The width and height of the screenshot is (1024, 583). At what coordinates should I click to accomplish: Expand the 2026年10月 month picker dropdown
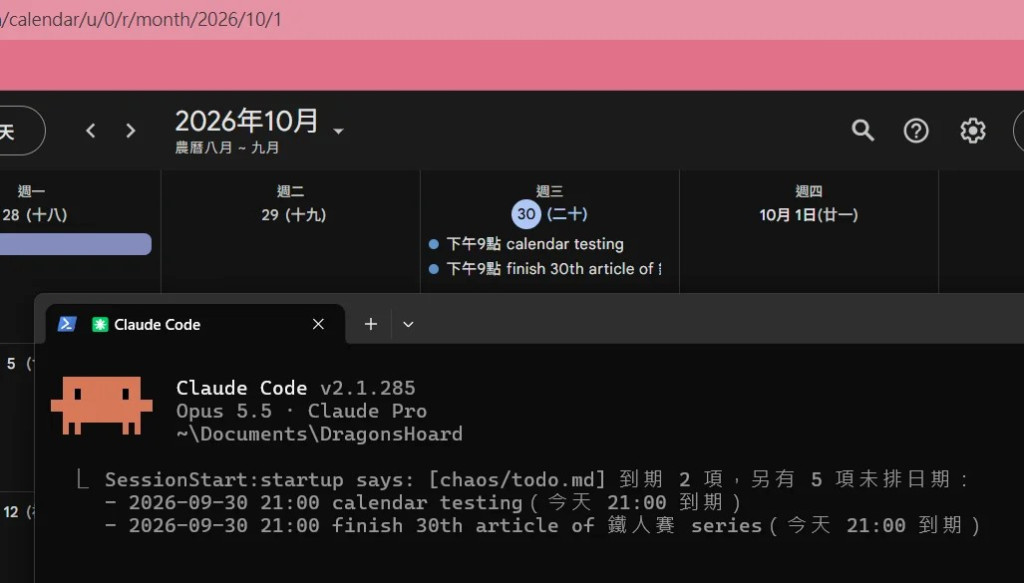(x=338, y=131)
